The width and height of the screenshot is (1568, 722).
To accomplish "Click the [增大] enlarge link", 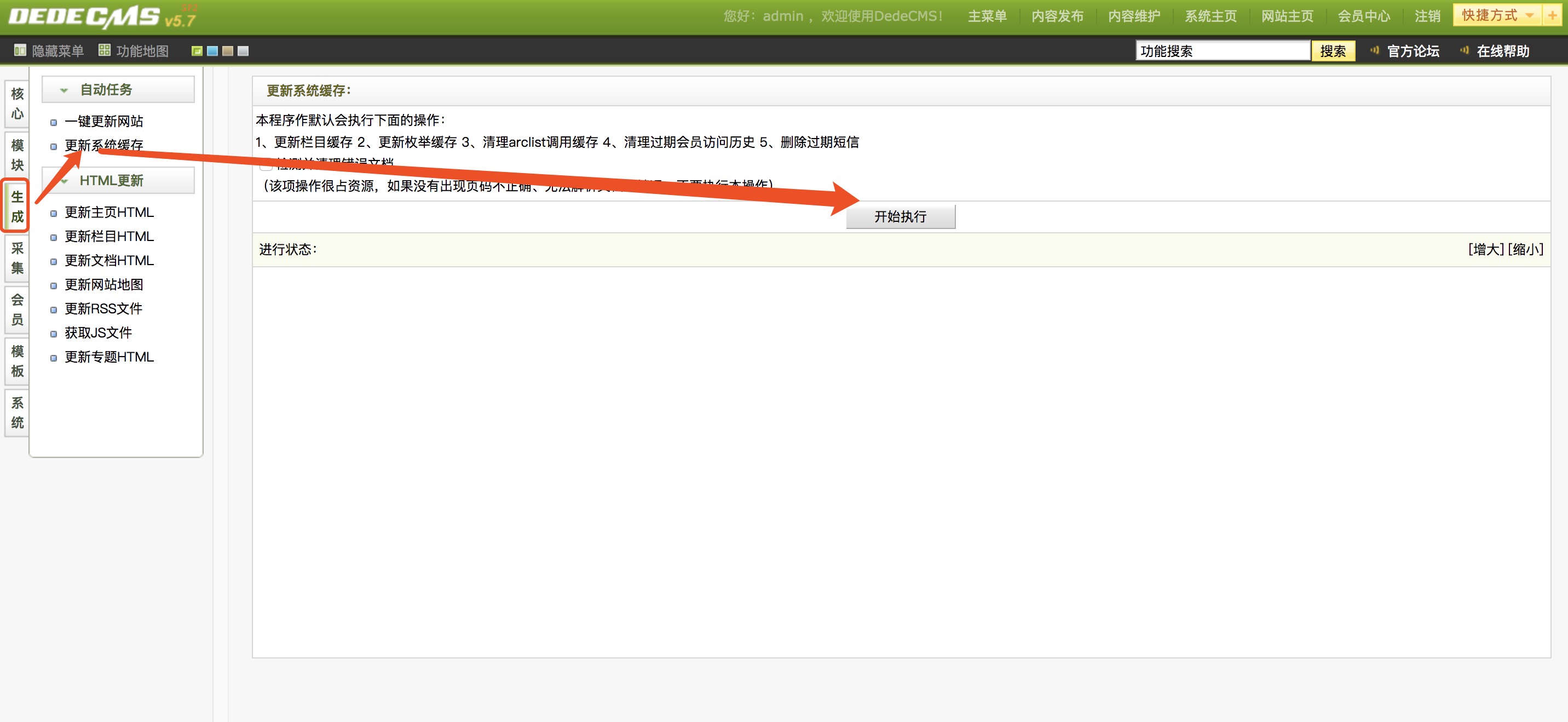I will click(x=1486, y=249).
